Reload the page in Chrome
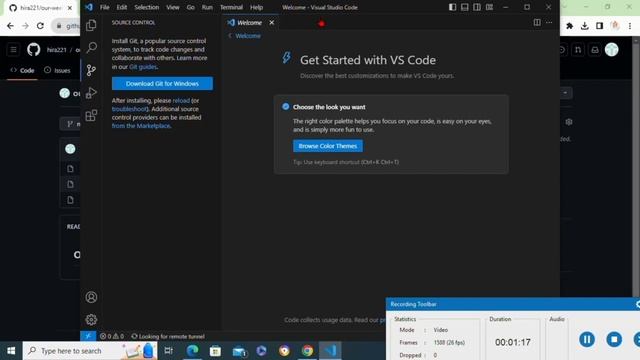The width and height of the screenshot is (640, 360). click(x=40, y=26)
